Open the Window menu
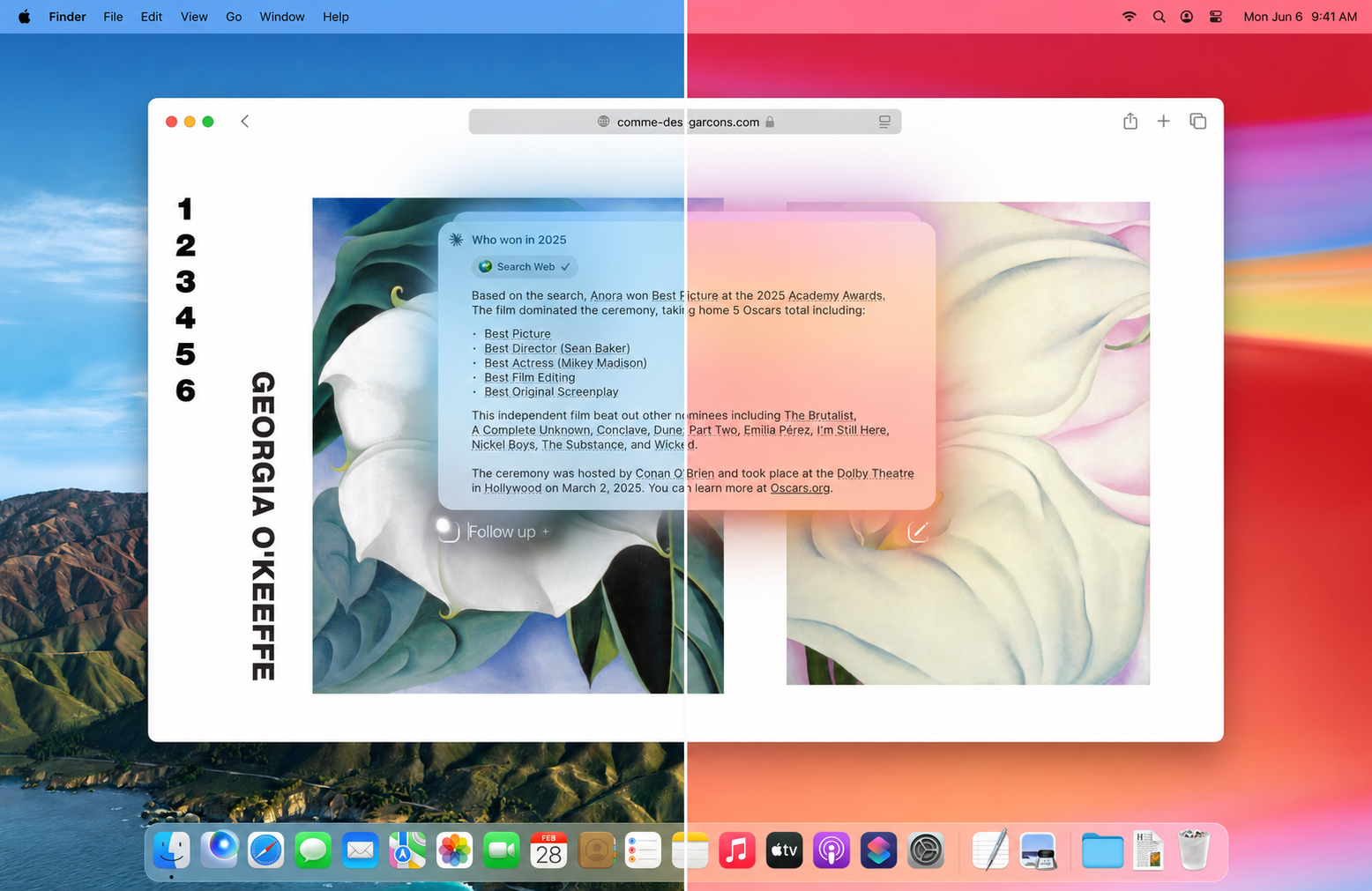Viewport: 1372px width, 891px height. 282,17
